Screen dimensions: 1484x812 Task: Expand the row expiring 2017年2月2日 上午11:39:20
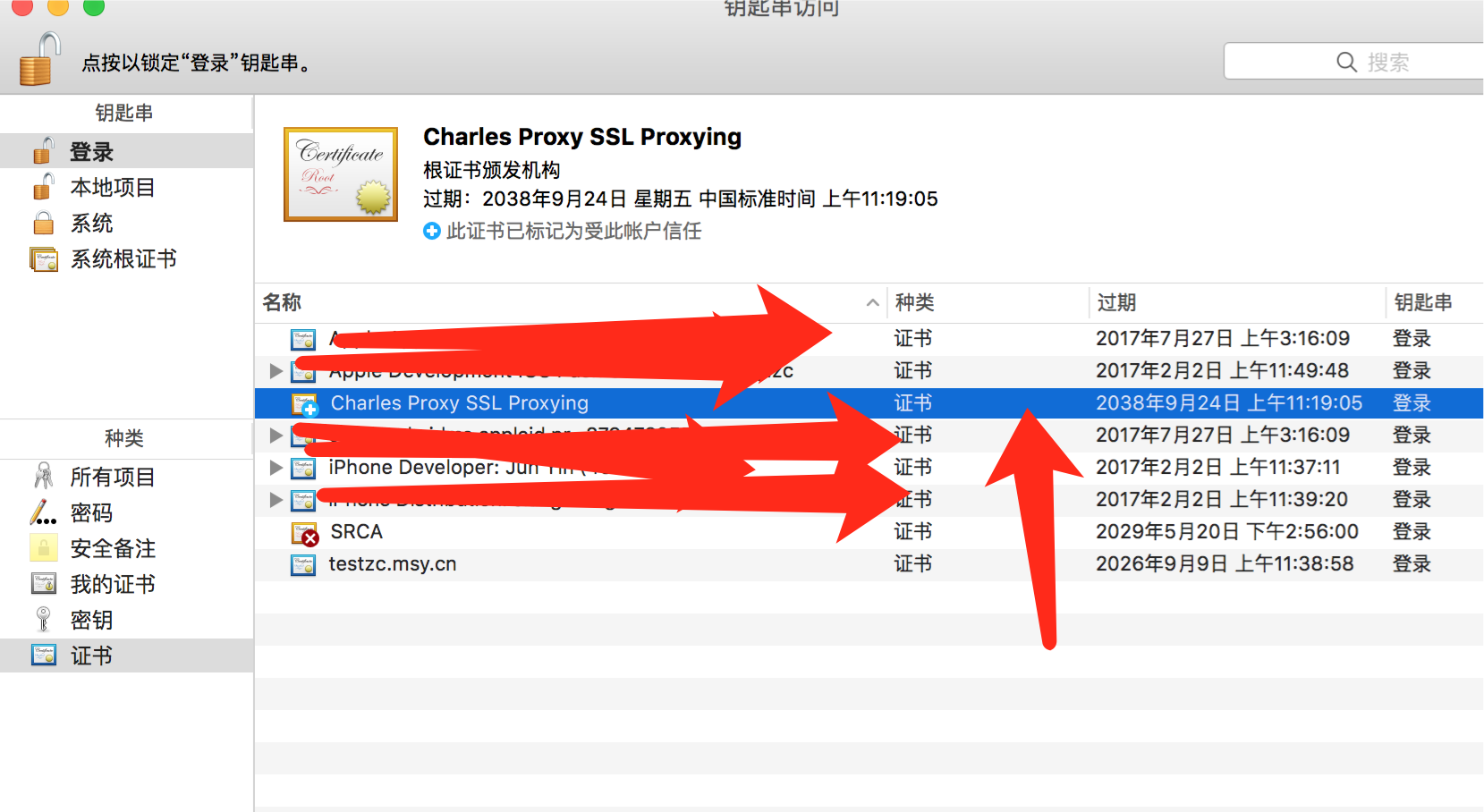(x=276, y=499)
